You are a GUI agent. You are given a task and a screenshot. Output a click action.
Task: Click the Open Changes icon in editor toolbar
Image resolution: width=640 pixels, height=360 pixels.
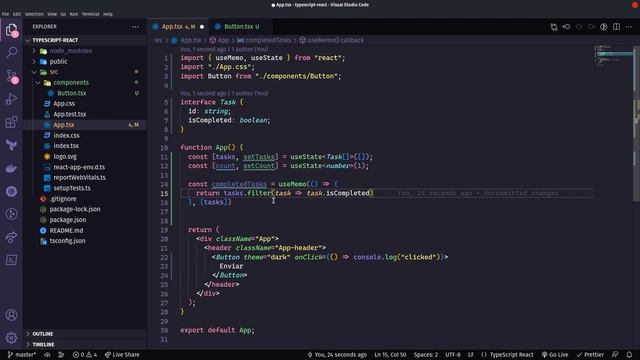pyautogui.click(x=554, y=27)
